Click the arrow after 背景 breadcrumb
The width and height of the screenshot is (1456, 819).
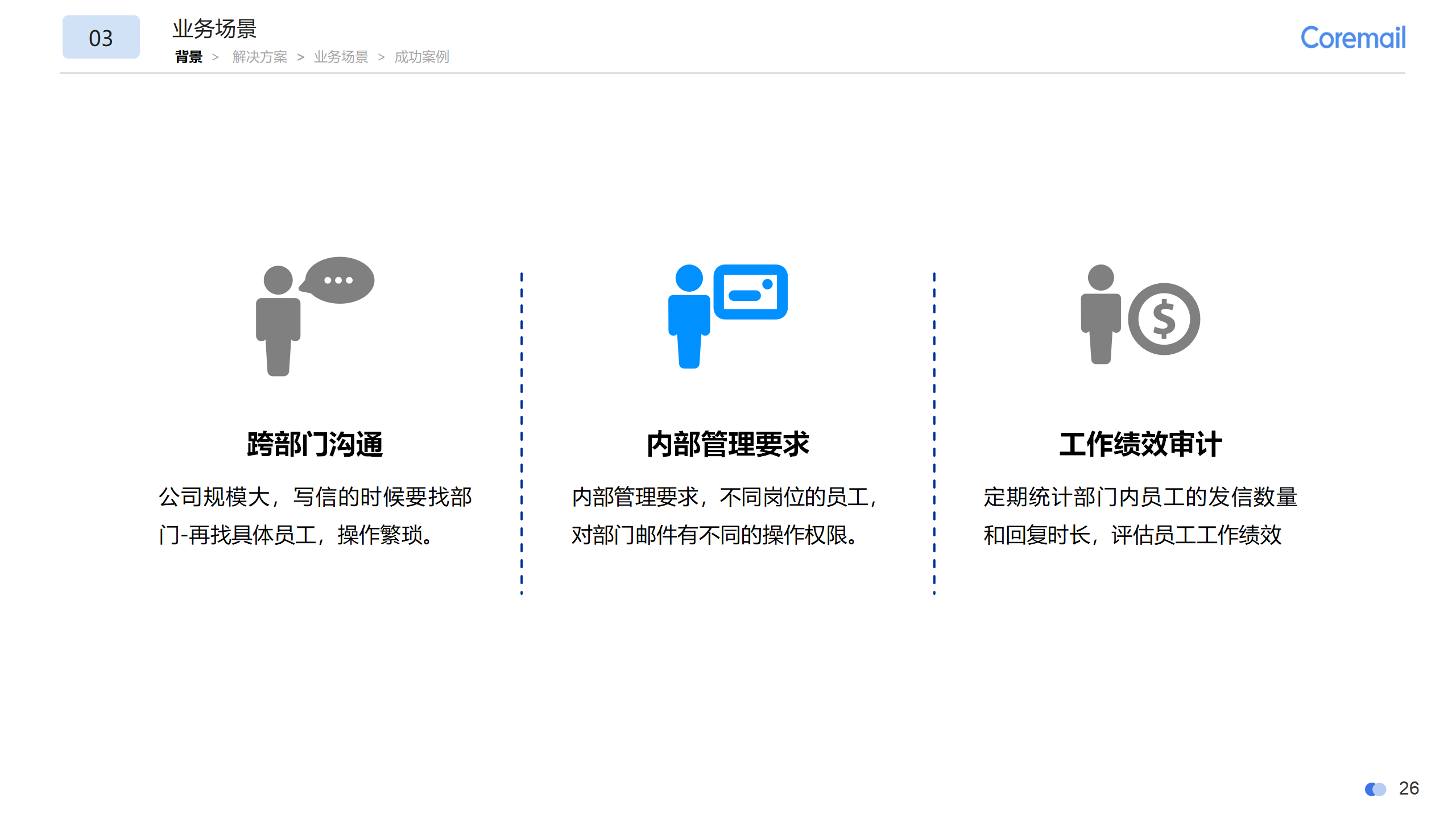pyautogui.click(x=215, y=57)
